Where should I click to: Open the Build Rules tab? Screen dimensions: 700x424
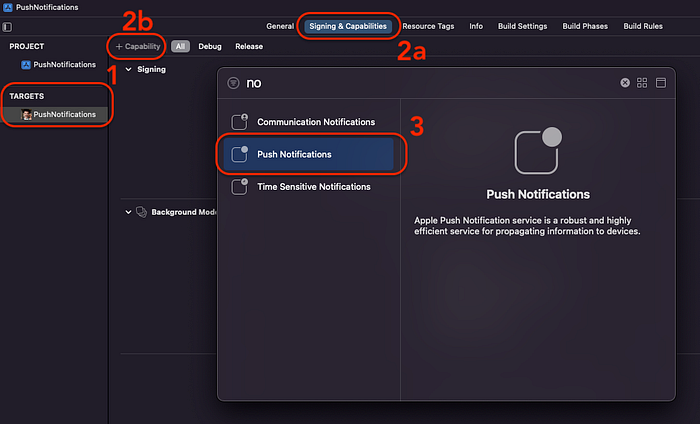643,26
